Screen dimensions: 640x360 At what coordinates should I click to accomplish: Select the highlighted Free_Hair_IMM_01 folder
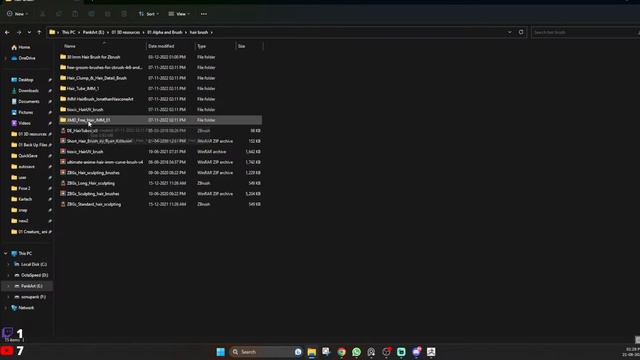pyautogui.click(x=160, y=120)
